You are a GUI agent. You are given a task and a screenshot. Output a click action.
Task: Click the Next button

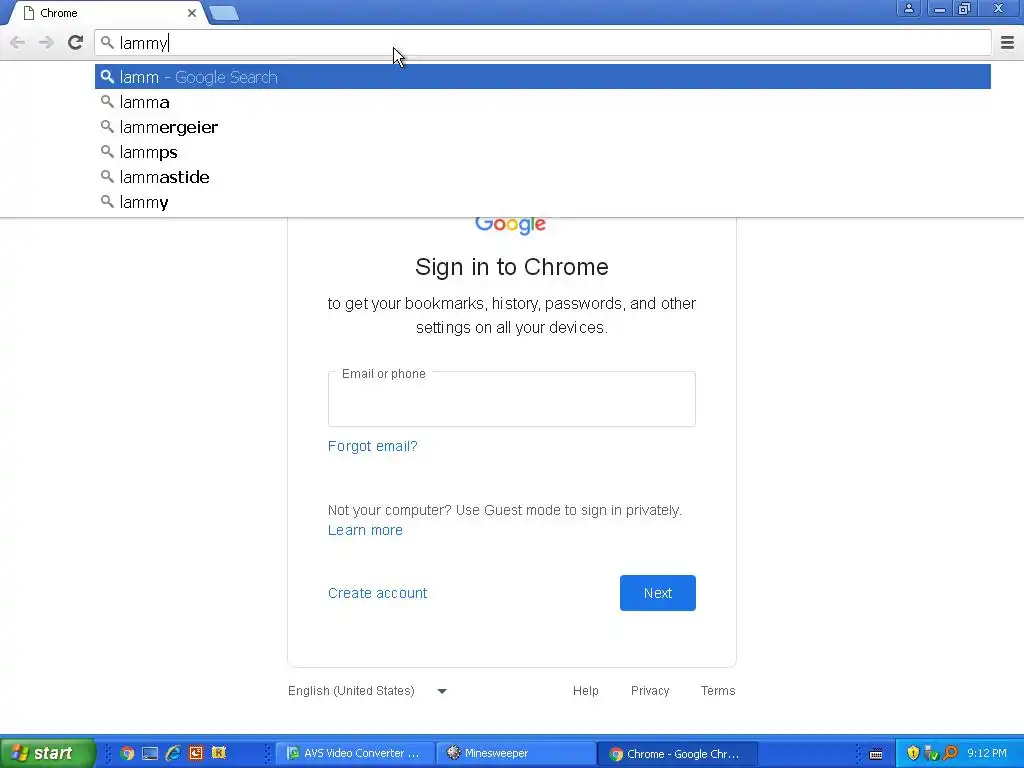point(658,593)
